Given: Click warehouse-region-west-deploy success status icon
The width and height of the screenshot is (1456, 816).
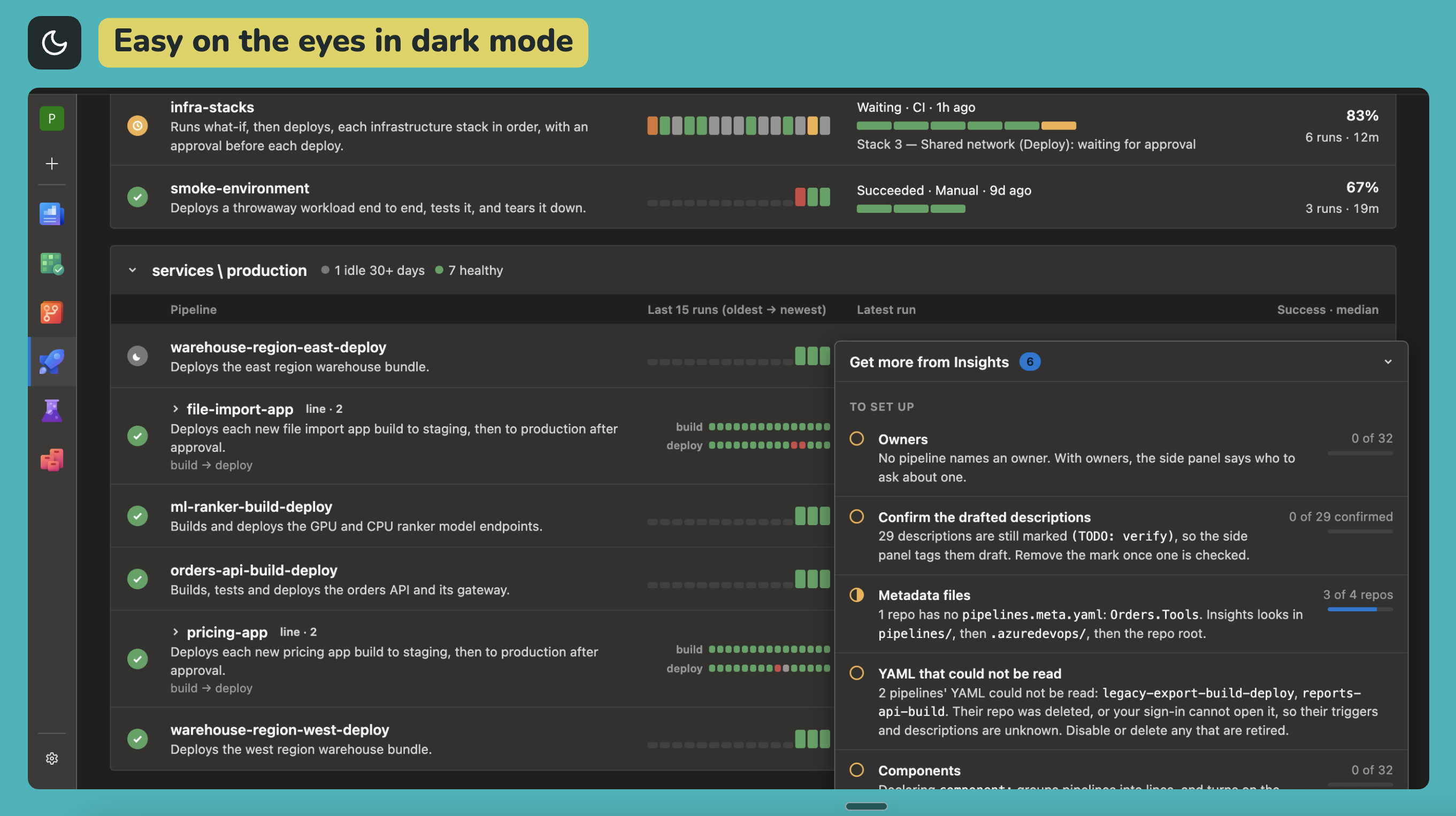Looking at the screenshot, I should click(137, 738).
